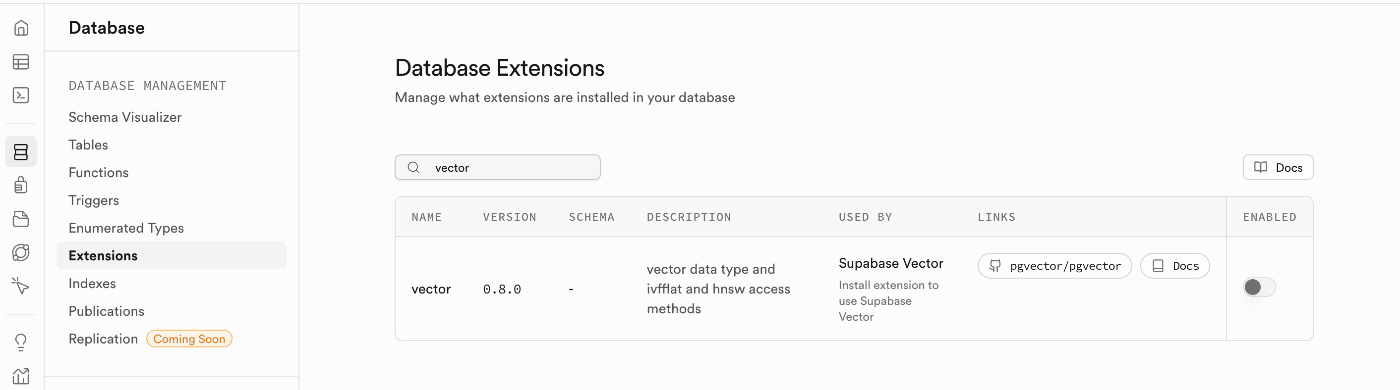The height and width of the screenshot is (390, 1400).
Task: Open the Functions section
Action: pyautogui.click(x=98, y=172)
